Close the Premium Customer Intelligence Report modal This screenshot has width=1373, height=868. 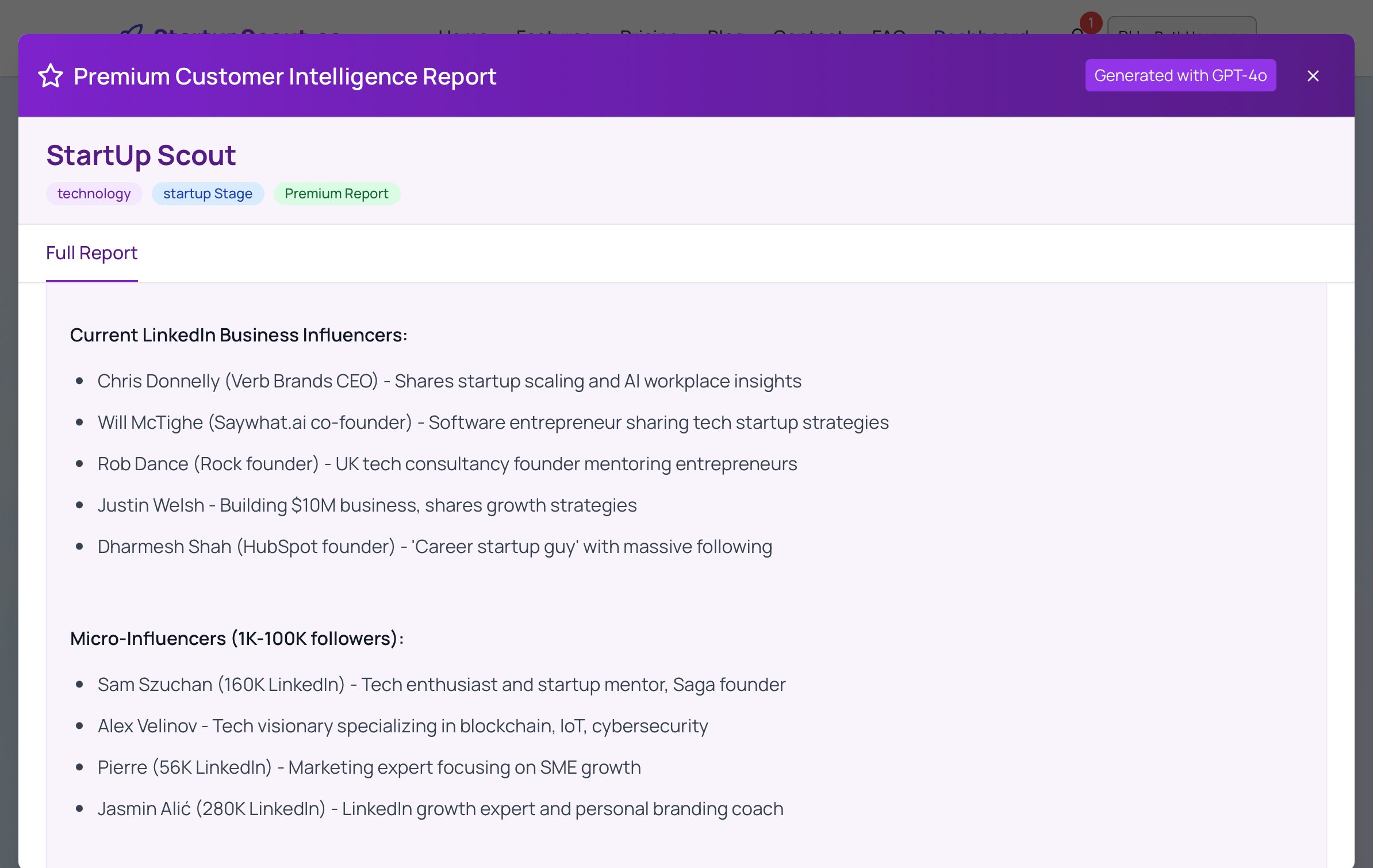[1313, 76]
